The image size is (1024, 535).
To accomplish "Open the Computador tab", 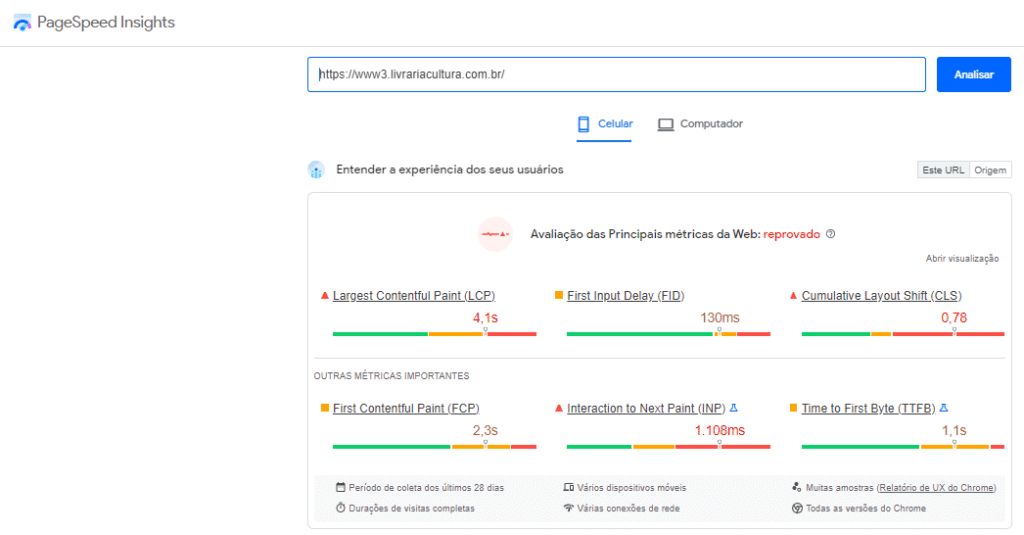I will [x=700, y=124].
